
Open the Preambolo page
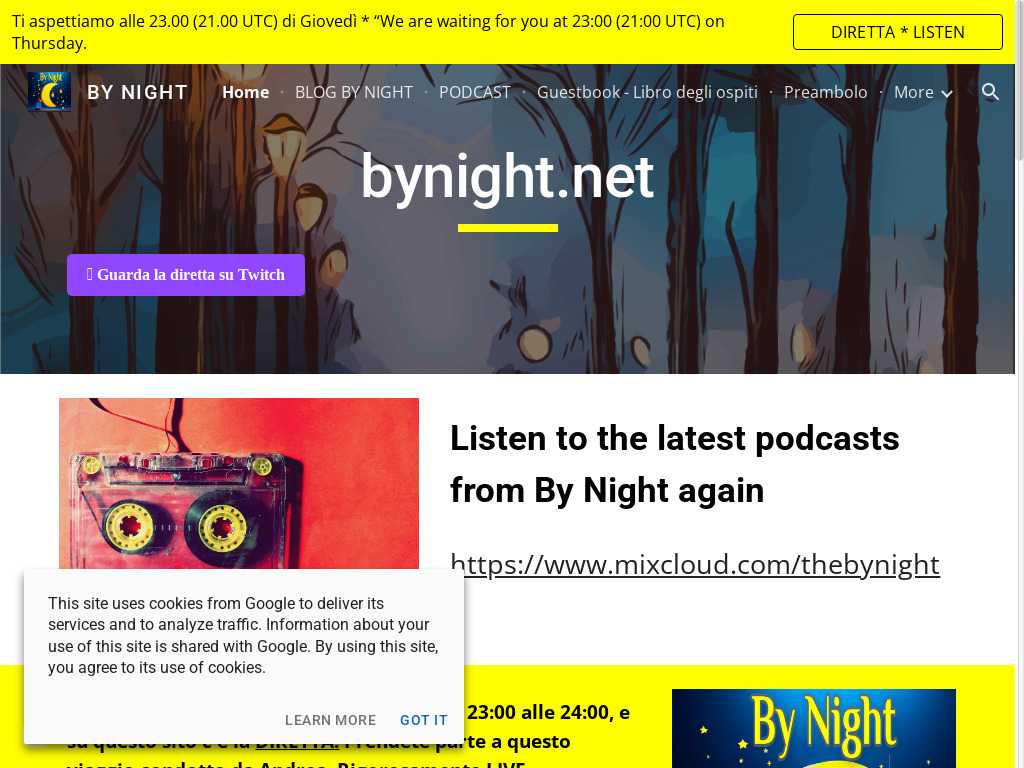point(825,93)
